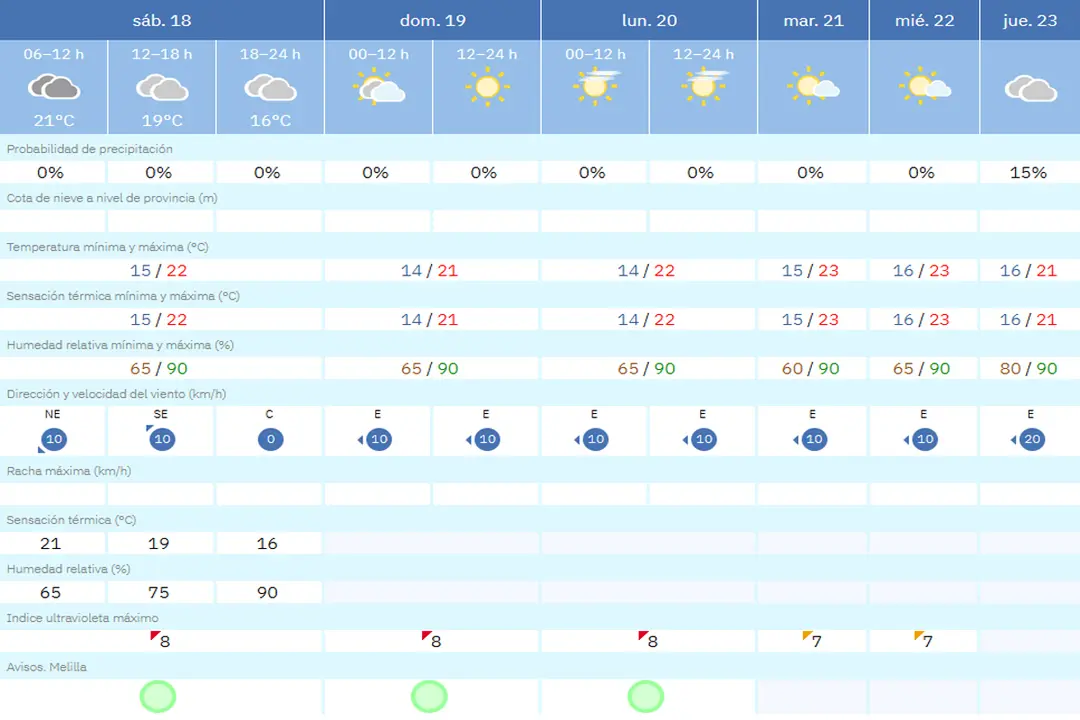
Task: Click UV index 8 marker for sáb. 18
Action: coord(160,640)
